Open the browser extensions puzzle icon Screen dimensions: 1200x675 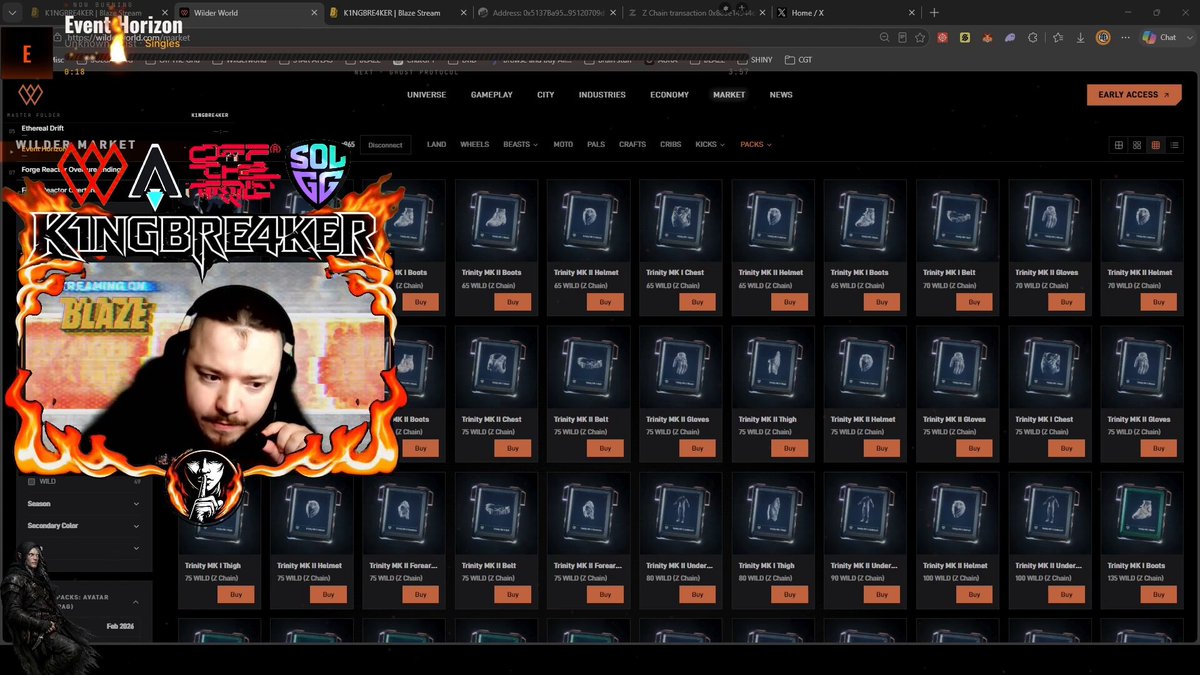point(1030,38)
